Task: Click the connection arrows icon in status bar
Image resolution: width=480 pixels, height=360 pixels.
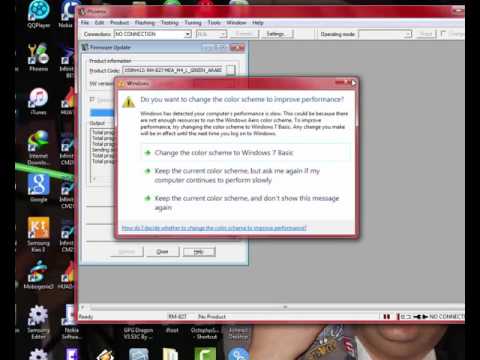Action: pyautogui.click(x=421, y=316)
